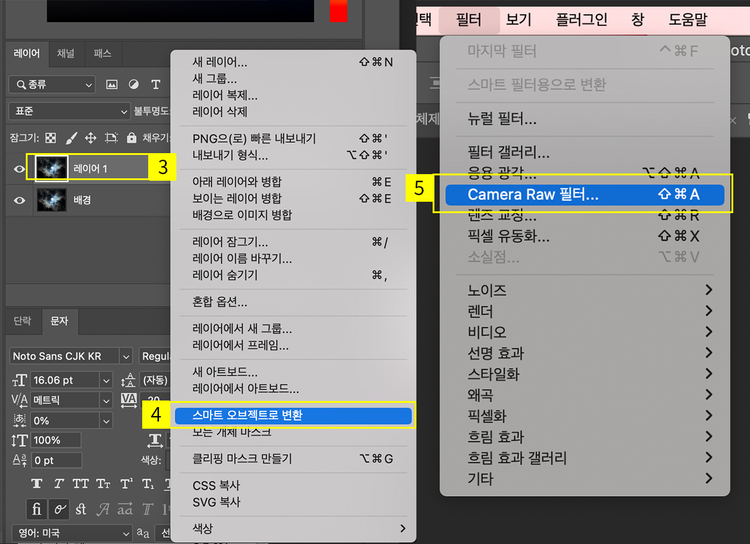
Task: Click the font size icon beside 16.06 pt
Action: point(20,380)
